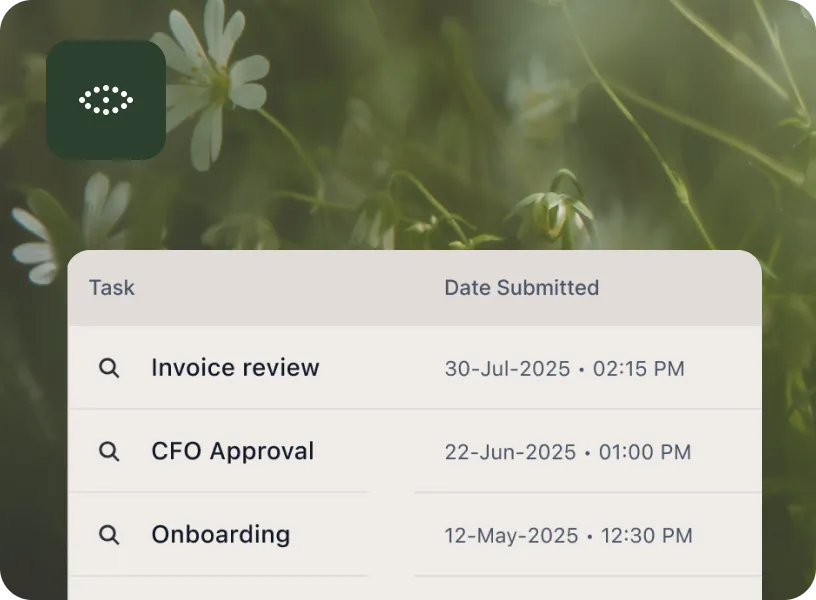
Task: Open the Invoice review task
Action: (235, 368)
